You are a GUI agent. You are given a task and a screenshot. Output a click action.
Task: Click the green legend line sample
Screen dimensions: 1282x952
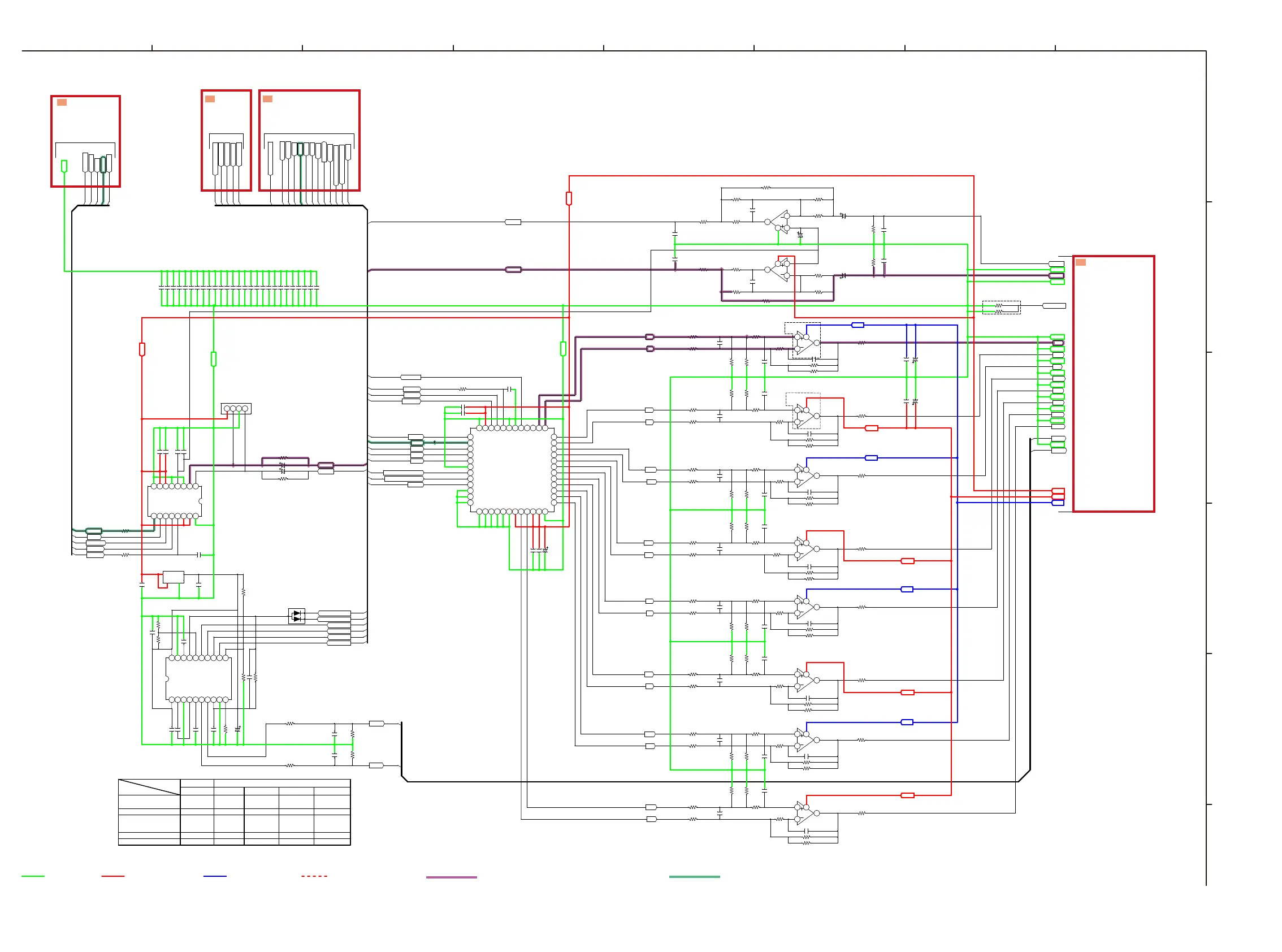click(33, 876)
